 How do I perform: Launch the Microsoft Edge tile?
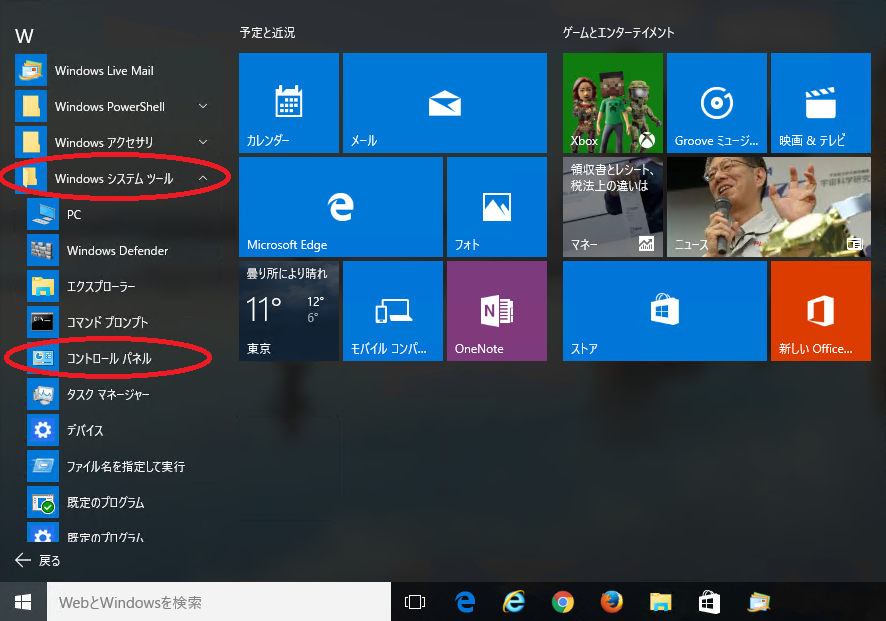(x=341, y=207)
